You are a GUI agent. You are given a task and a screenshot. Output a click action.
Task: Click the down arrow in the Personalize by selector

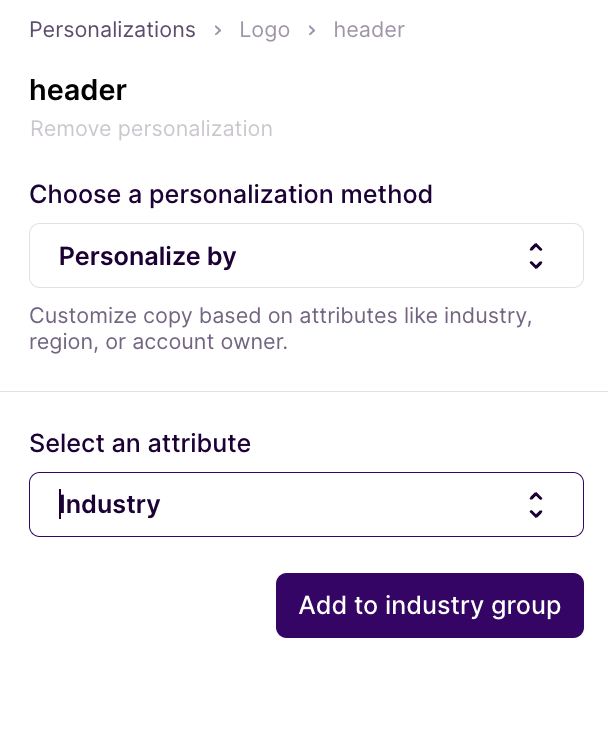[536, 265]
